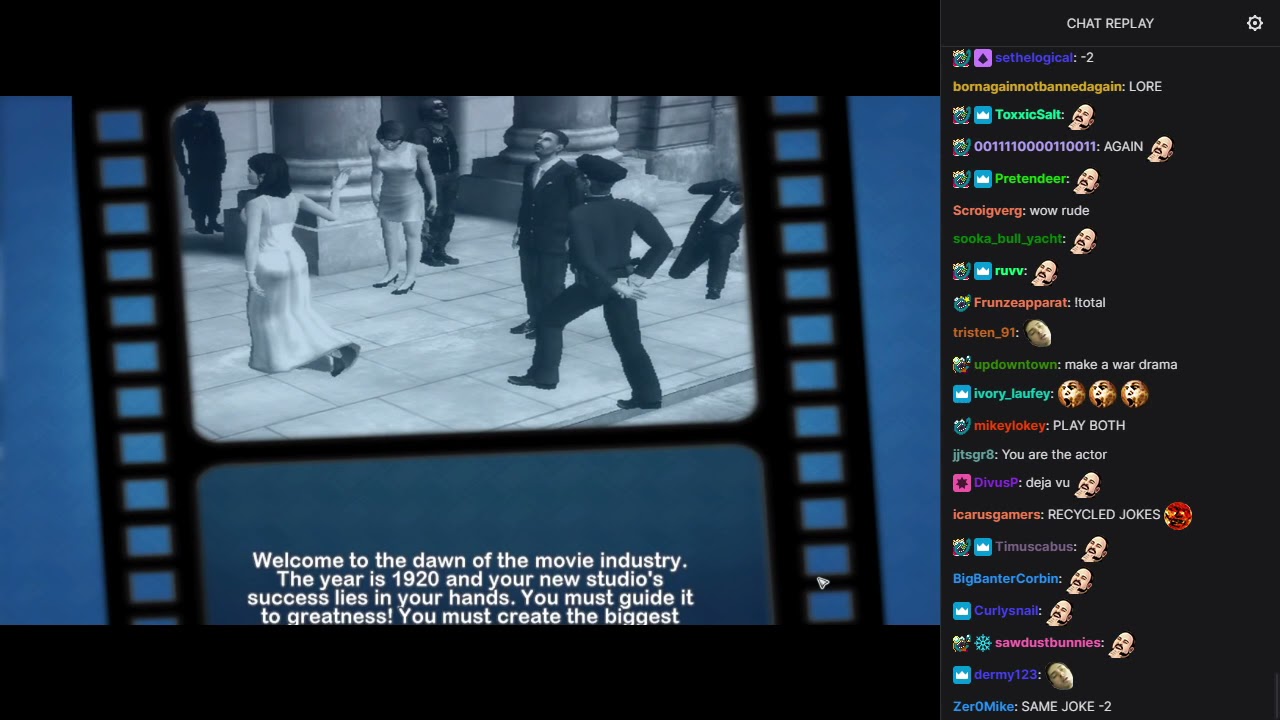Open the 0011110000110011 username
Screen dimensions: 1280x720
click(1035, 147)
